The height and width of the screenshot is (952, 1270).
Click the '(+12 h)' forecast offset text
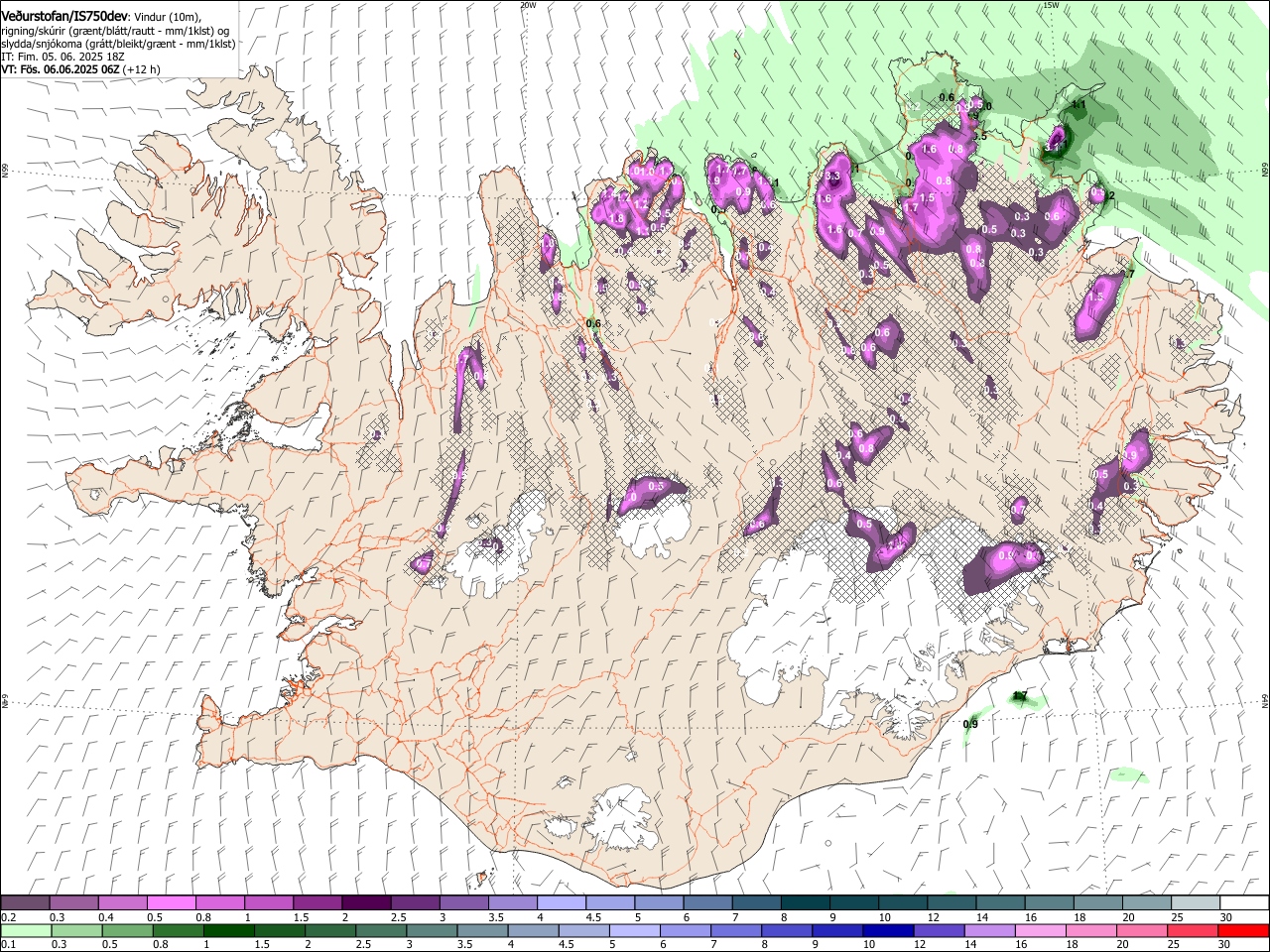(x=141, y=70)
